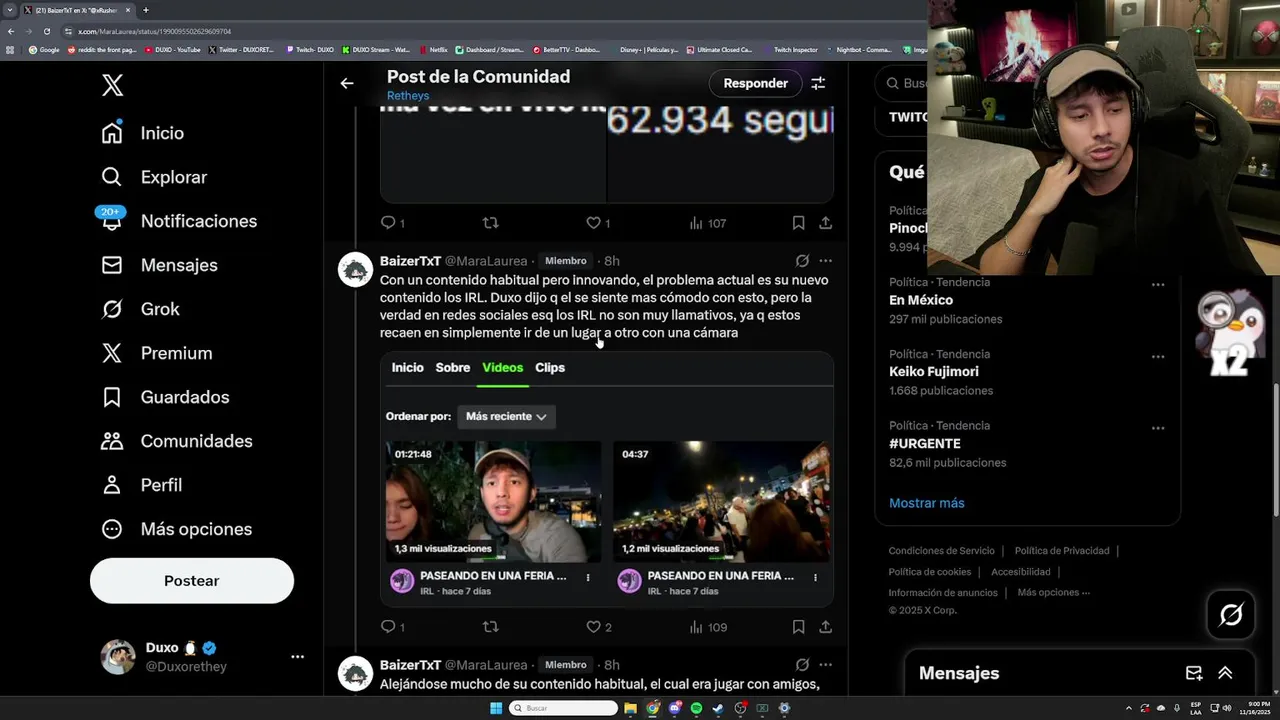The height and width of the screenshot is (720, 1280).
Task: Open options for #URGENTE trend
Action: [x=1158, y=428]
